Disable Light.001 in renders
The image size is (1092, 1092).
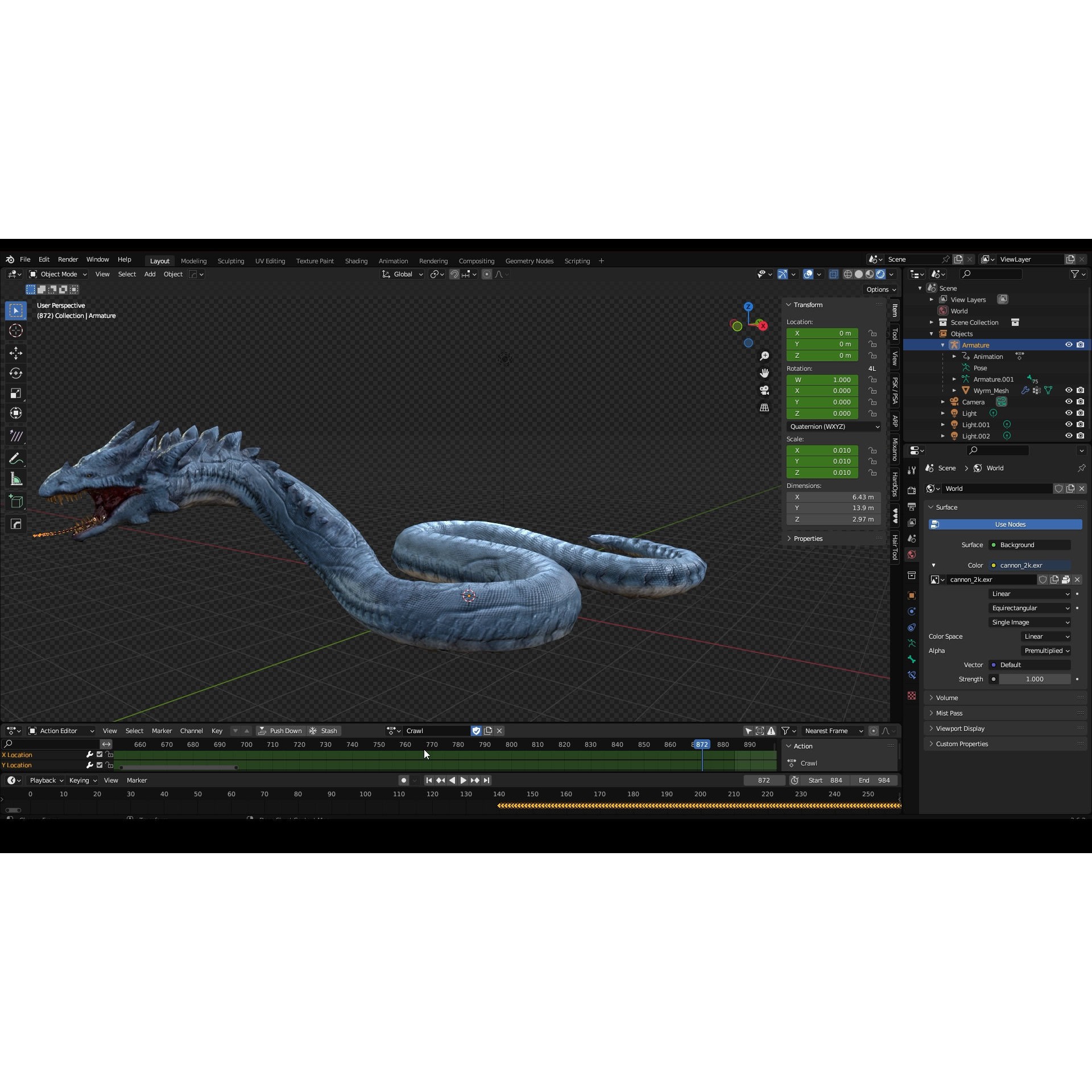click(1081, 424)
